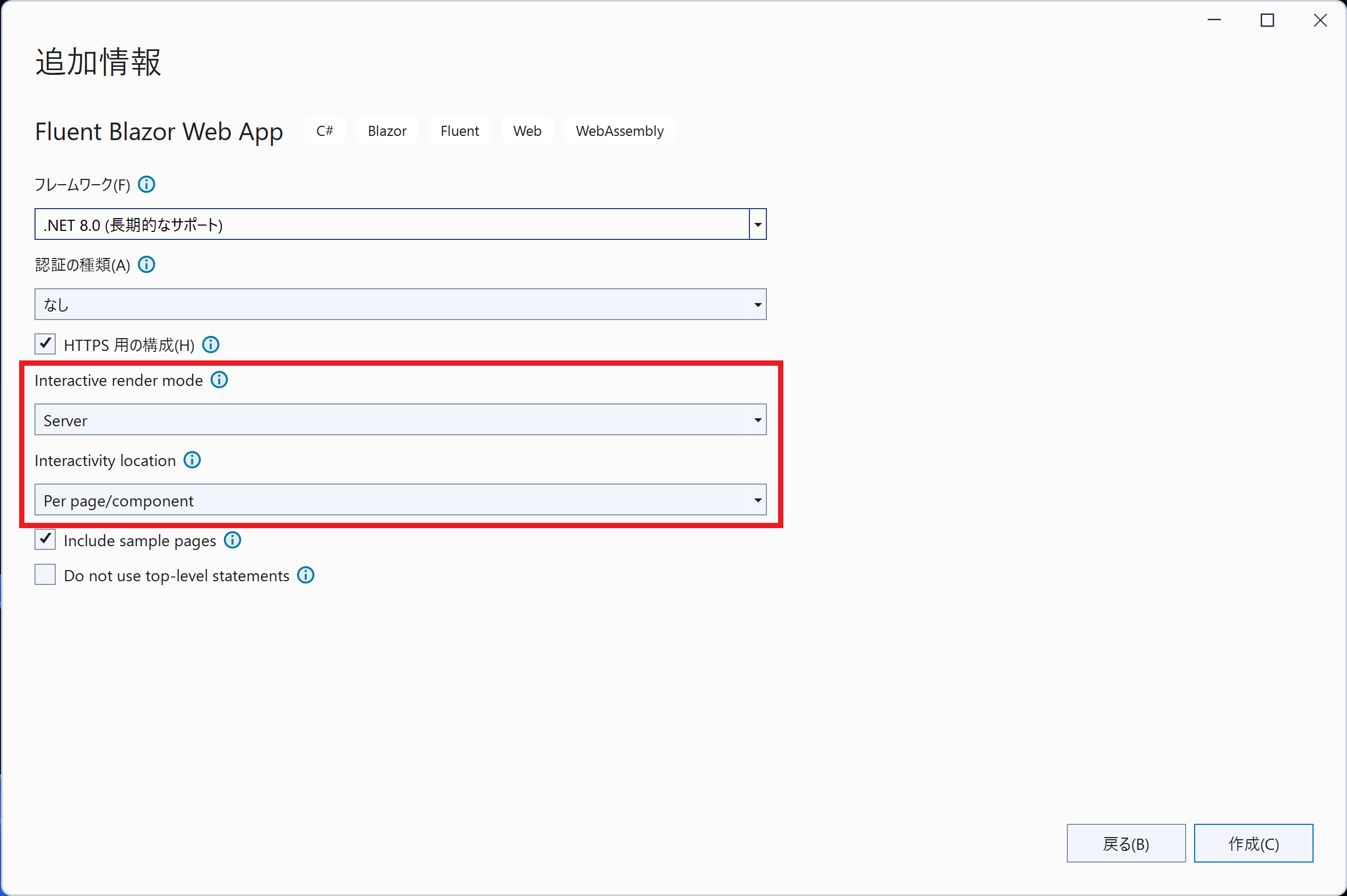
Task: Toggle the HTTPS 用の構成(H) checkbox
Action: 45,344
